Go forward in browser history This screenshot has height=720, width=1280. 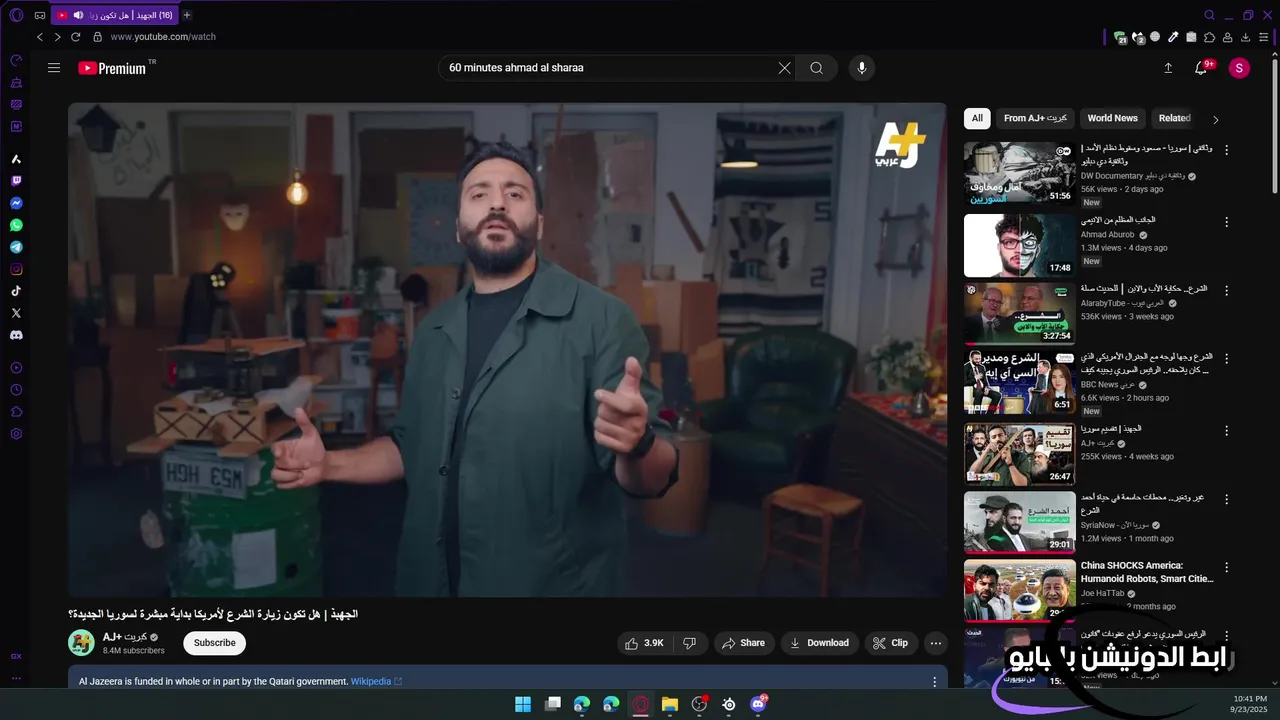[x=57, y=37]
